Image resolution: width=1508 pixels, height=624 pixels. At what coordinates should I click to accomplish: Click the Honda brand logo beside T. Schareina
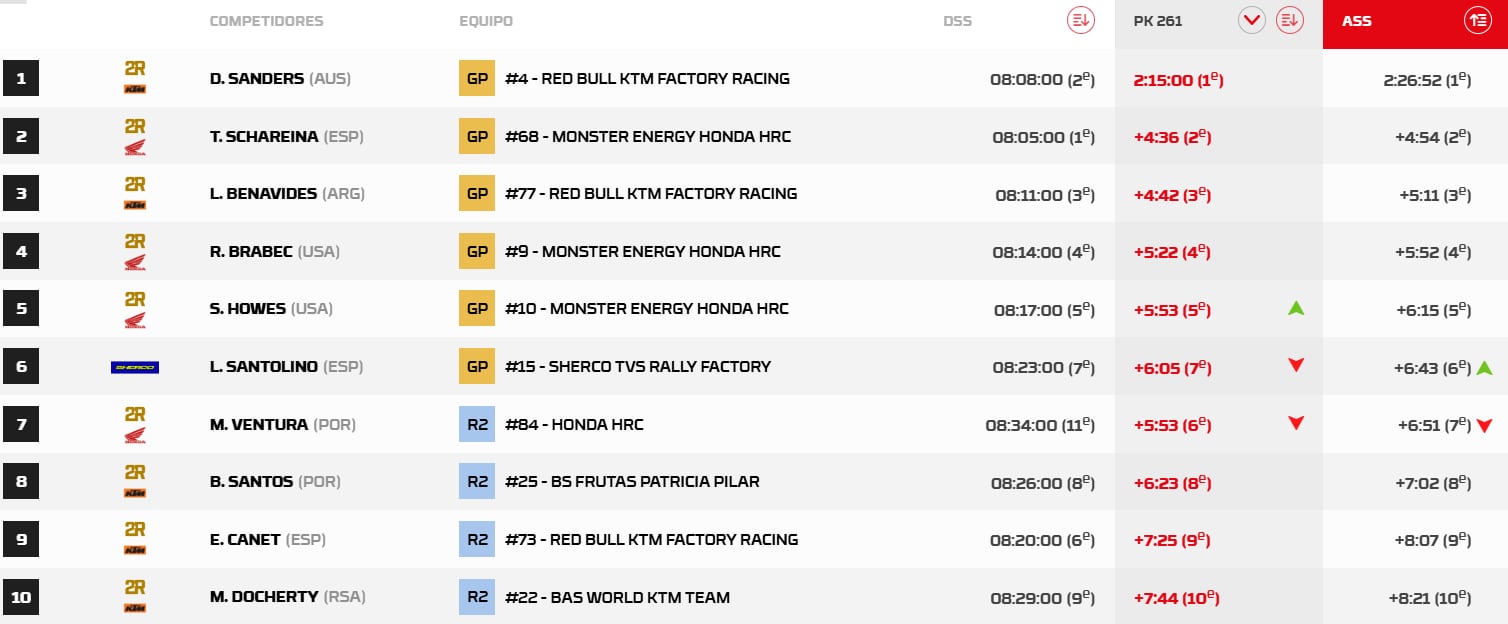click(x=135, y=147)
